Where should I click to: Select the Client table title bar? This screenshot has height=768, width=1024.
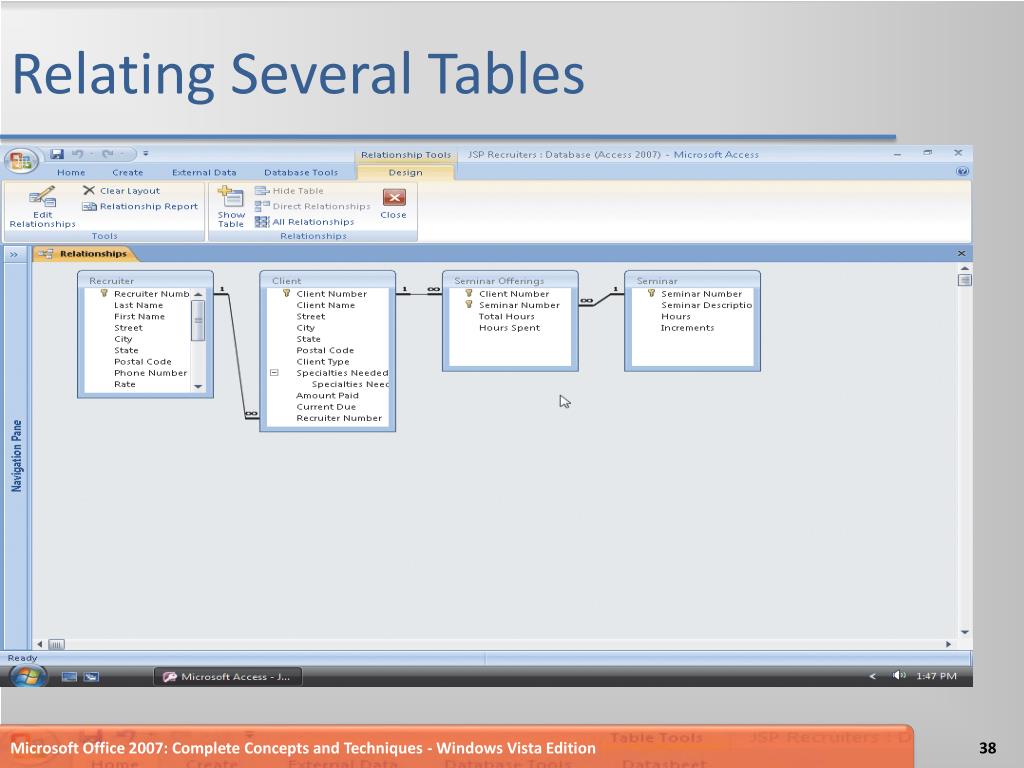pyautogui.click(x=327, y=280)
